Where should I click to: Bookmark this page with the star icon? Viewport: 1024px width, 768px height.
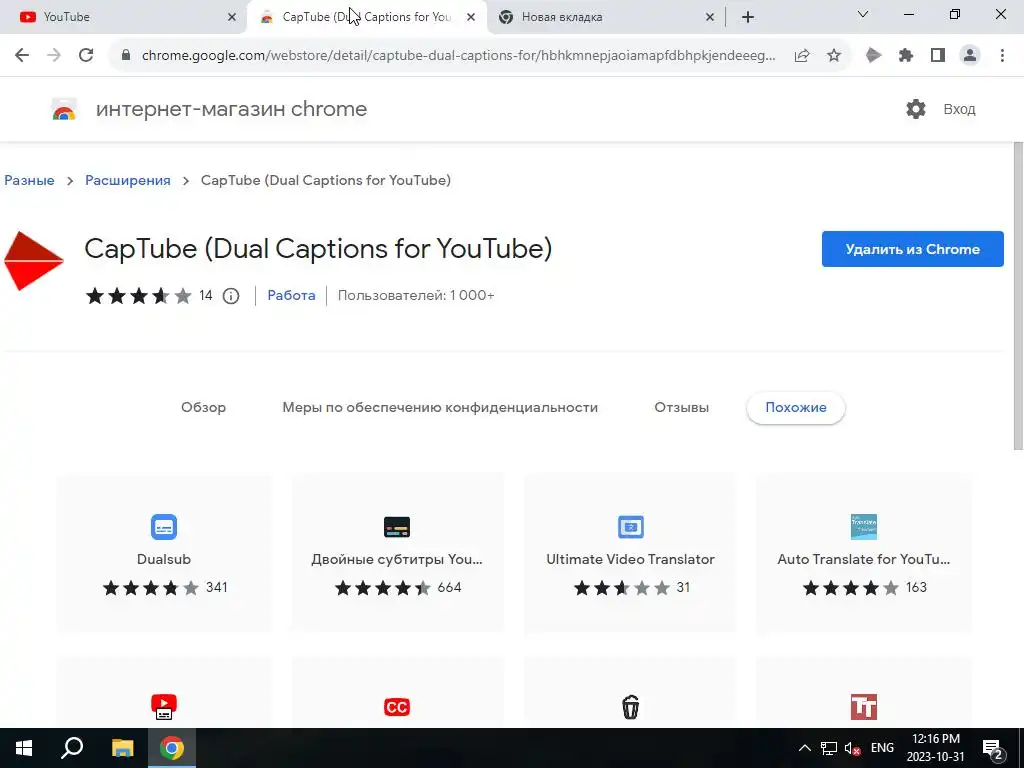click(834, 56)
